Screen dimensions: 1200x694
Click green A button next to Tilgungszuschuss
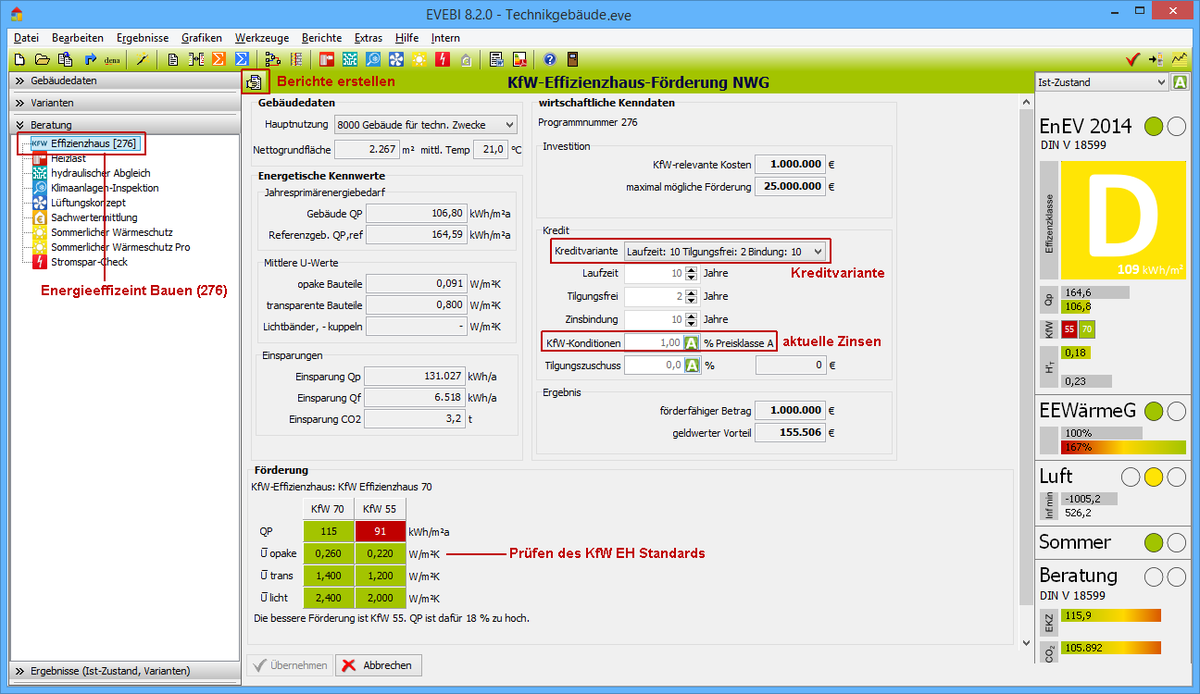click(692, 366)
